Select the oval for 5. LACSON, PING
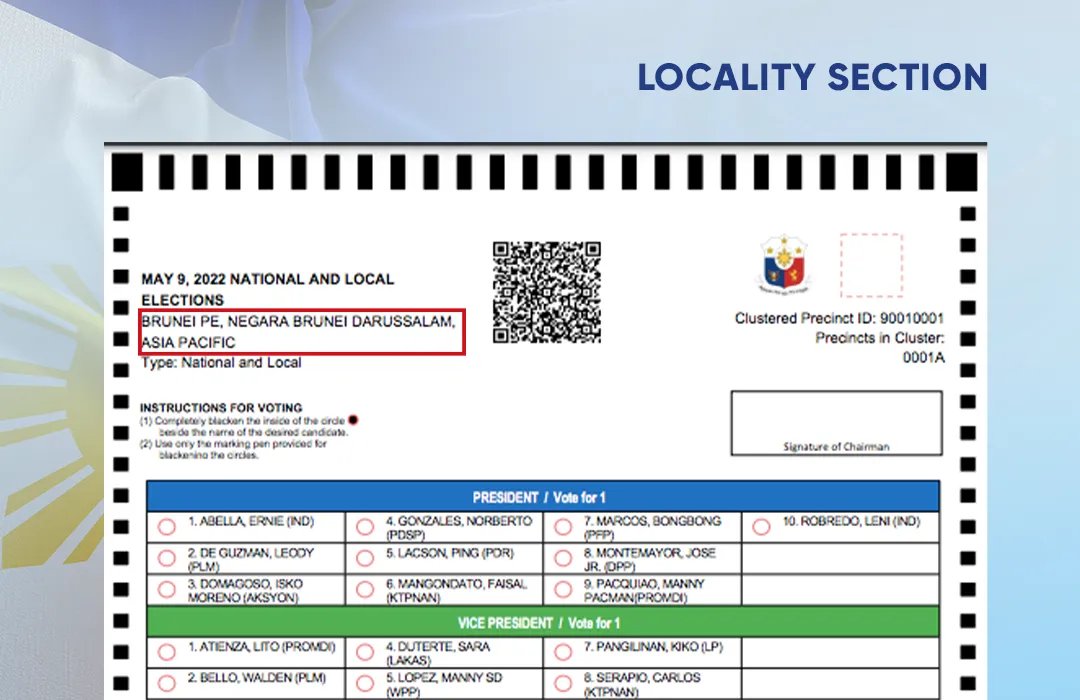Image resolution: width=1080 pixels, height=700 pixels. click(x=365, y=558)
